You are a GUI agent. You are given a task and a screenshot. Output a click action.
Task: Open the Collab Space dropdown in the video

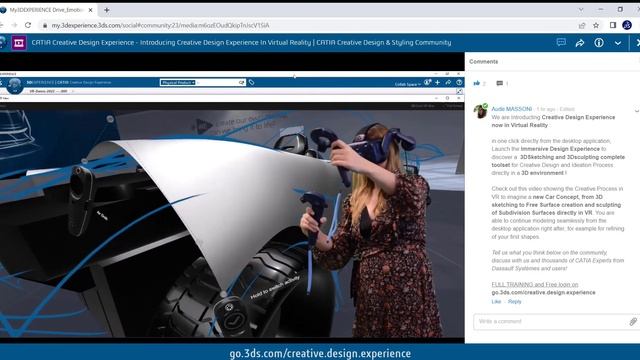click(407, 84)
